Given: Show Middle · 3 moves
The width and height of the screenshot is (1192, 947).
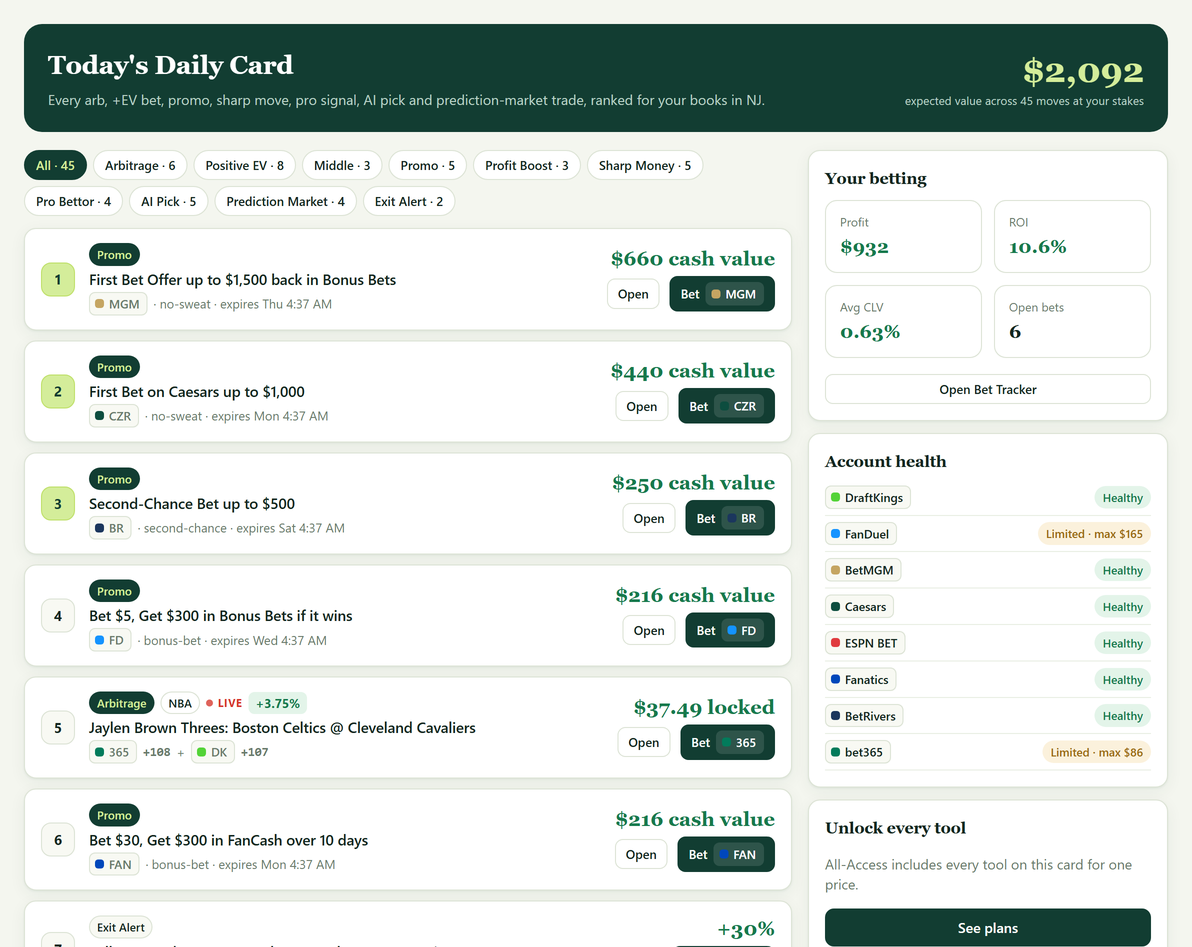Looking at the screenshot, I should (x=342, y=166).
